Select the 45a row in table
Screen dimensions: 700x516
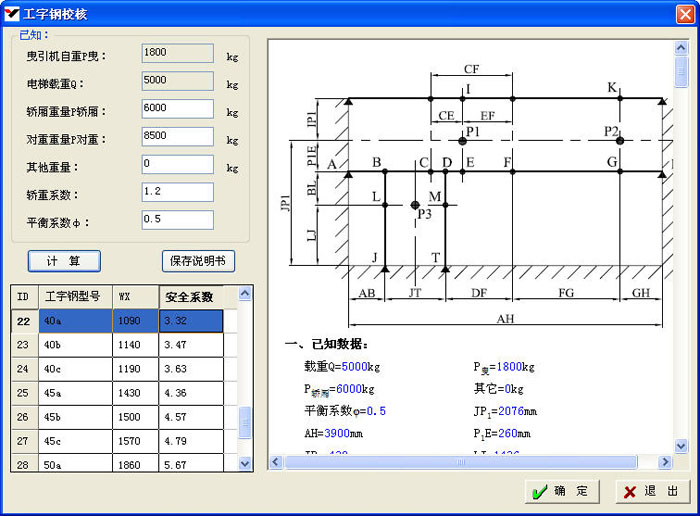tap(74, 393)
